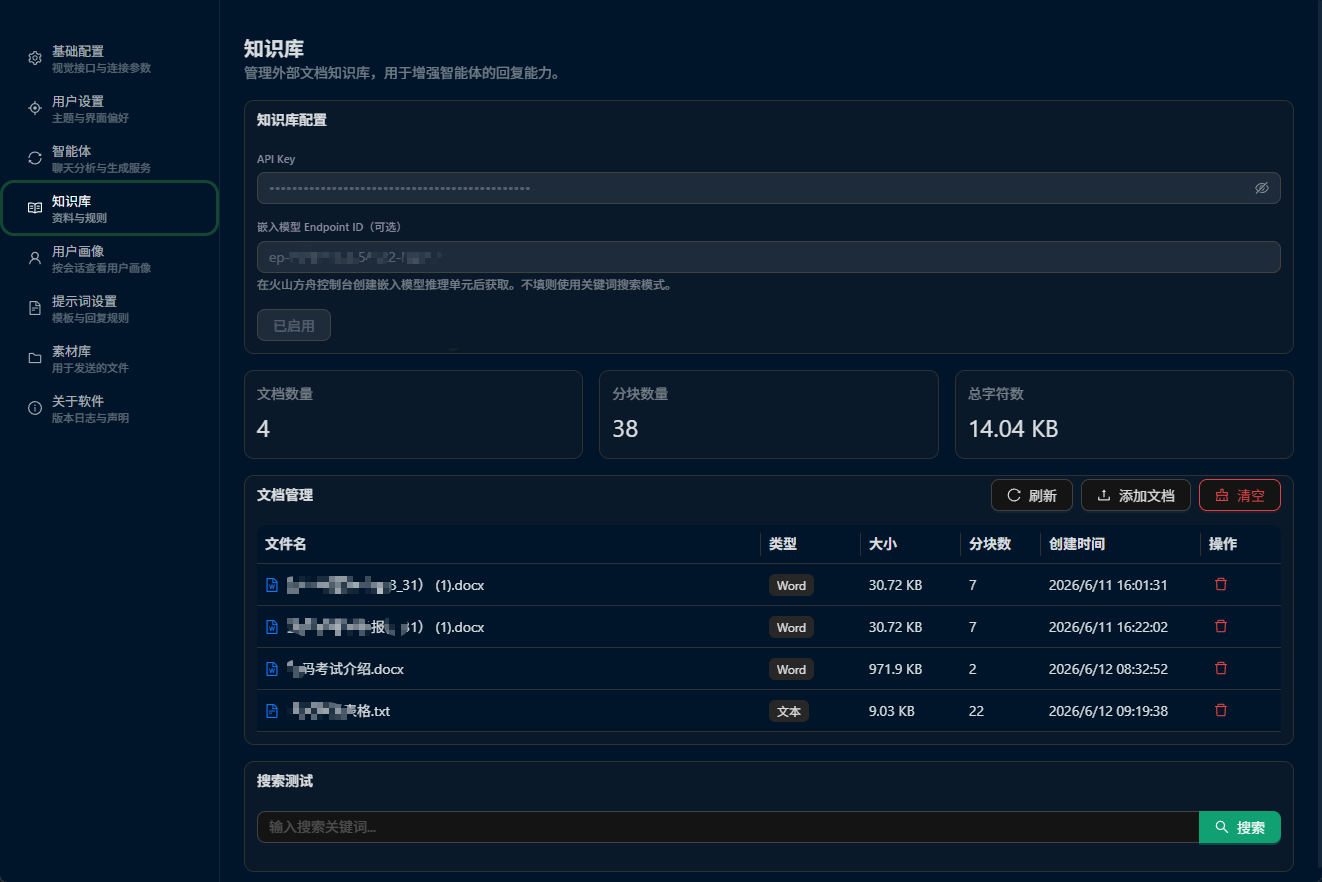This screenshot has width=1322, height=882.
Task: Delete the first docx created 16:01:31
Action: pyautogui.click(x=1220, y=584)
